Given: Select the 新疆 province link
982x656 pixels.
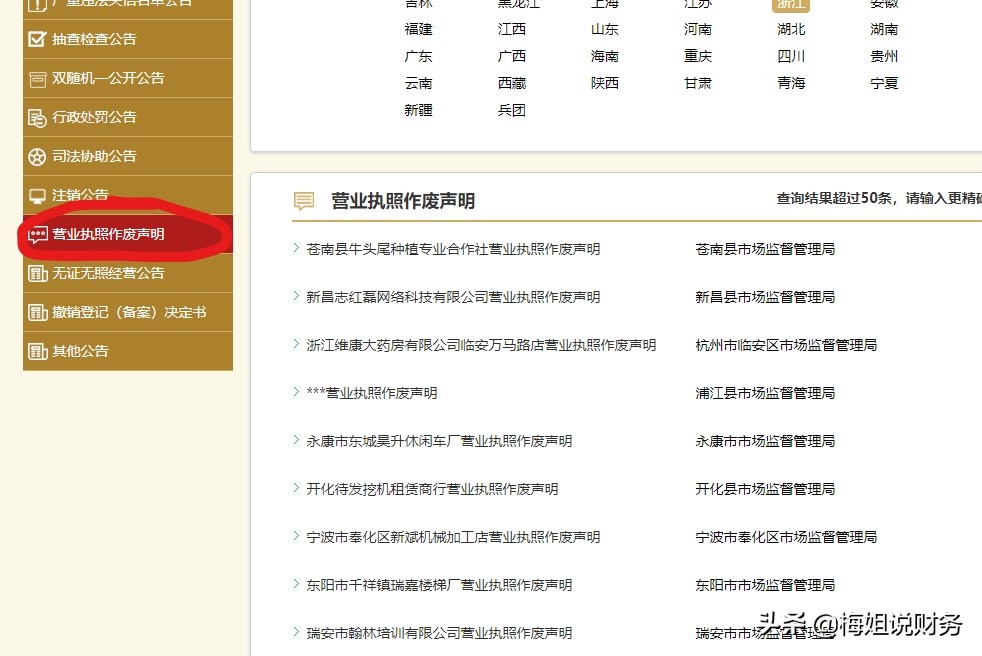Looking at the screenshot, I should coord(418,110).
